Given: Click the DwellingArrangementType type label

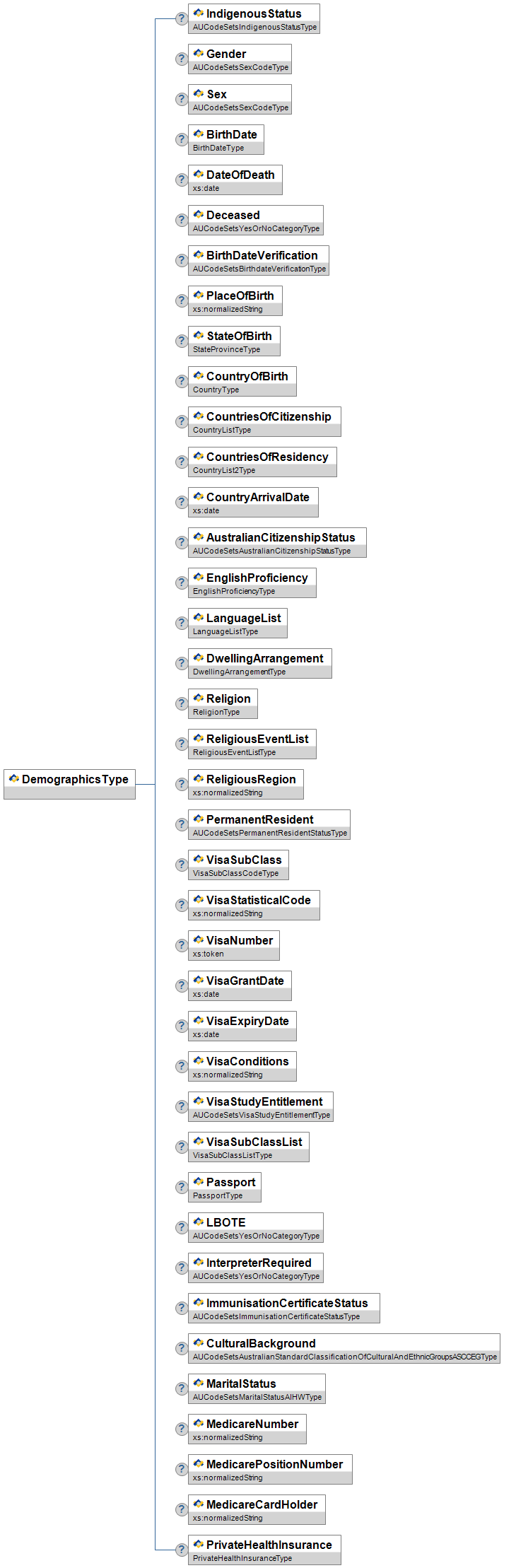Looking at the screenshot, I should click(x=239, y=672).
